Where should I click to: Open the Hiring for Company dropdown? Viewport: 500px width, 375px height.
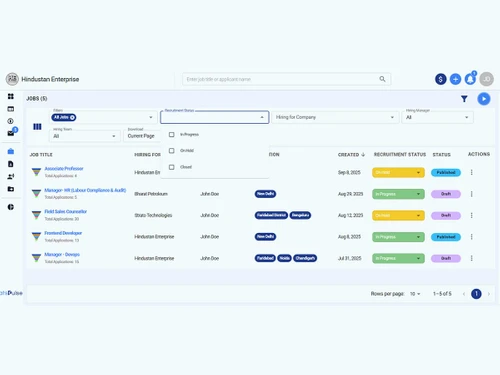(x=335, y=117)
